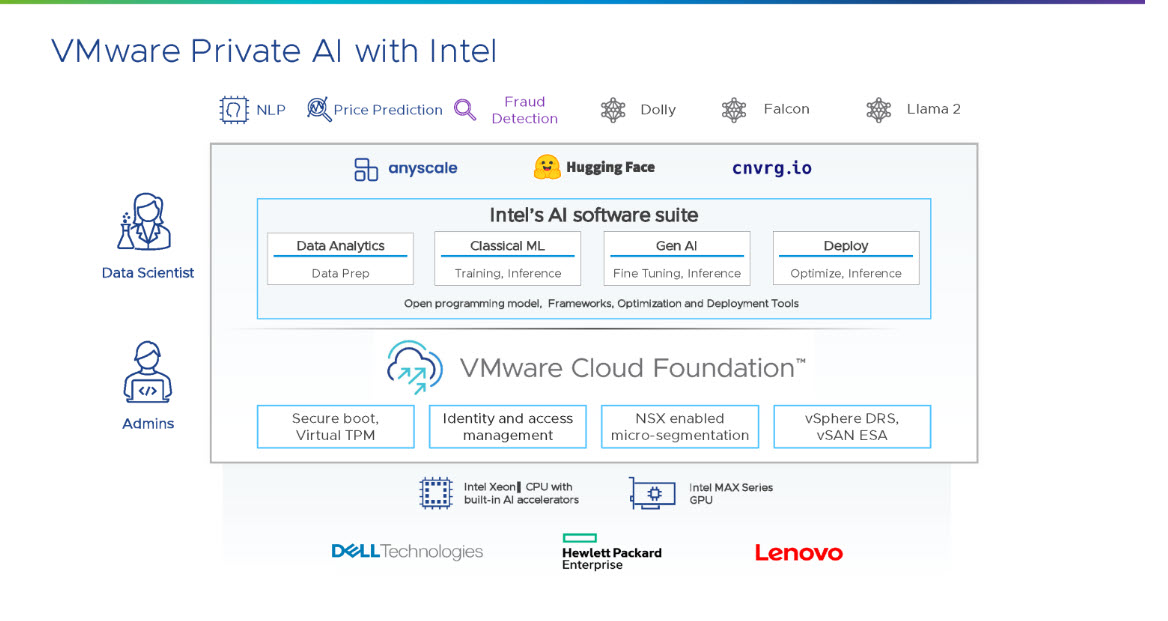Click the cnvrg.io logo

point(772,168)
